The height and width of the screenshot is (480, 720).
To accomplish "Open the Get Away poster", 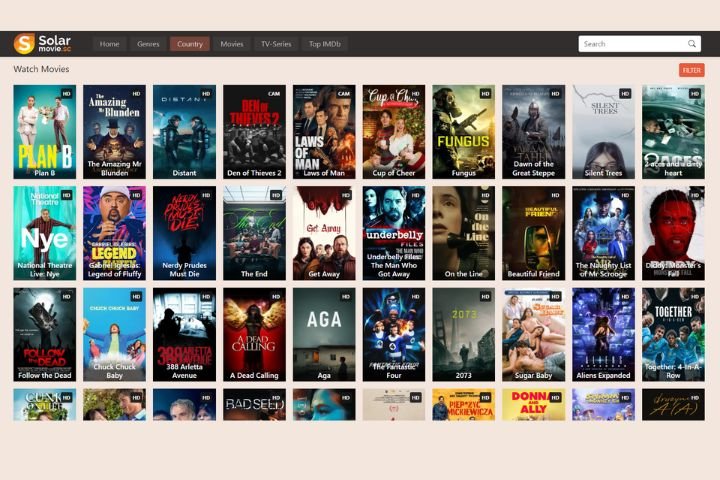I will click(324, 233).
